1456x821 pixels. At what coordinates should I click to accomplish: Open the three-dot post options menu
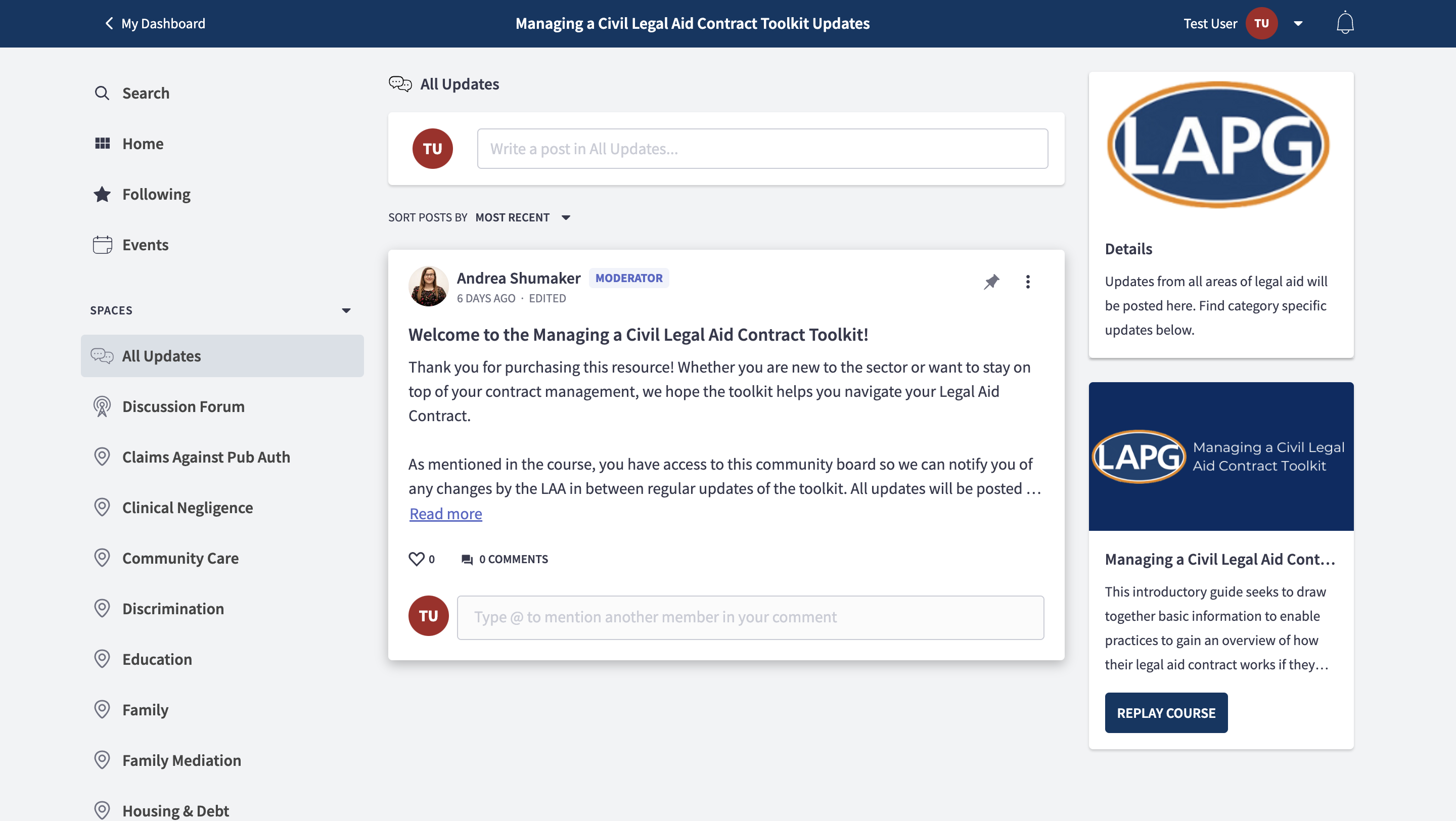pyautogui.click(x=1028, y=282)
